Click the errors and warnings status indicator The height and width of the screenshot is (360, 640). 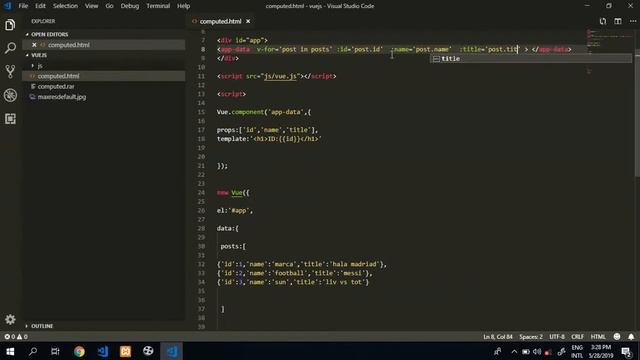coord(16,337)
